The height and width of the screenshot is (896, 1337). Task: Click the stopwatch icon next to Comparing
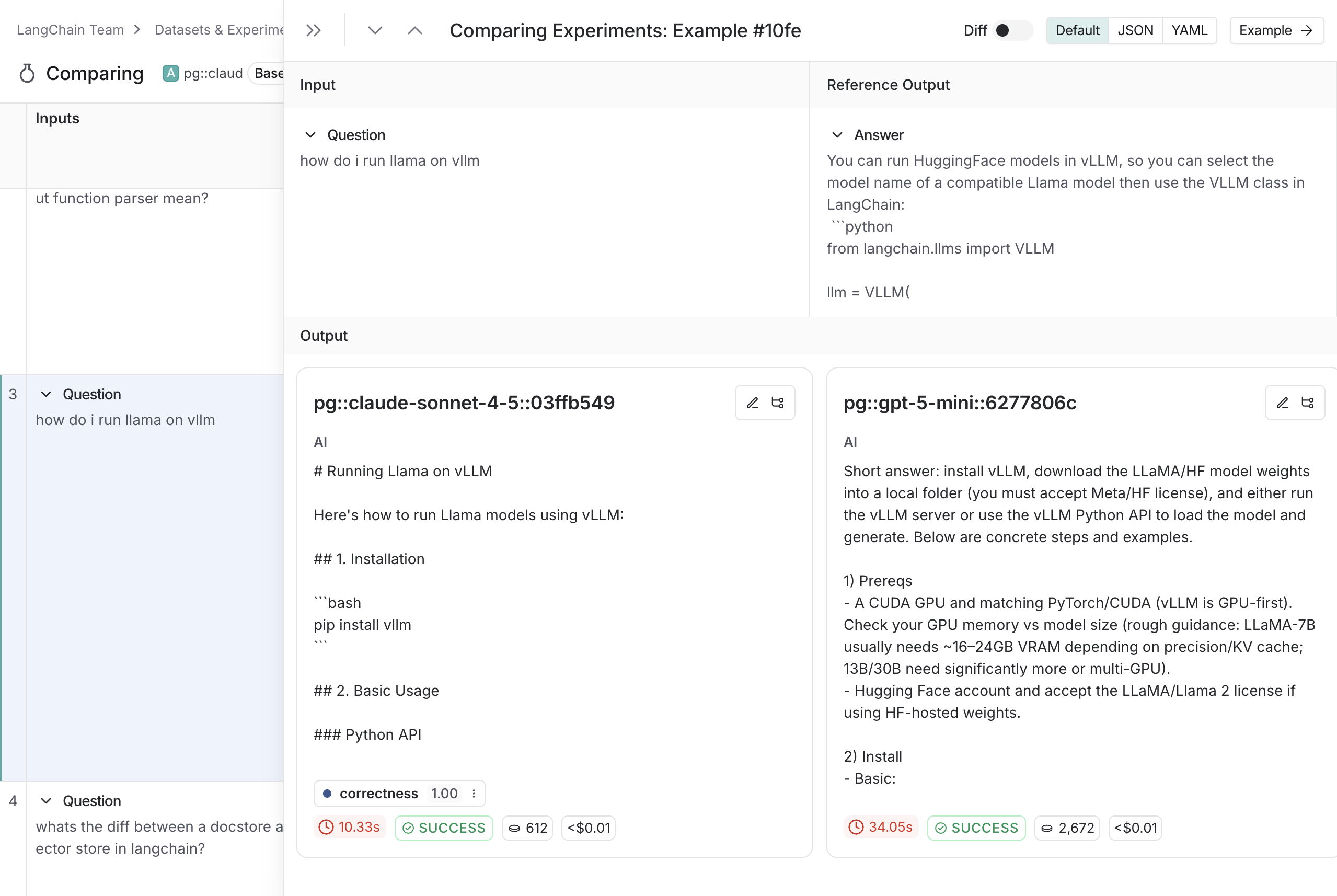point(26,73)
